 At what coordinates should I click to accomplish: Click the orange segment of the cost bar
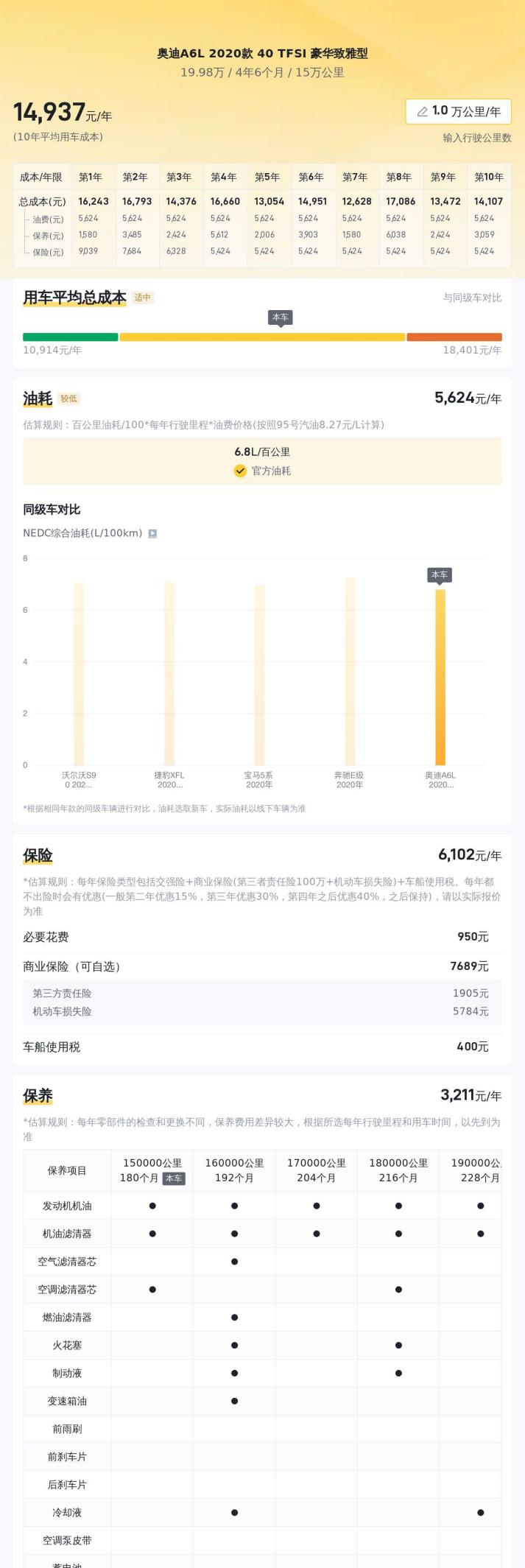tap(454, 337)
